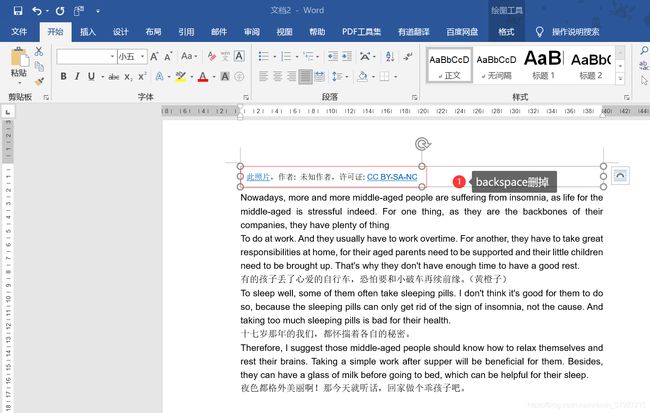Apply the 正文 style

pyautogui.click(x=449, y=66)
